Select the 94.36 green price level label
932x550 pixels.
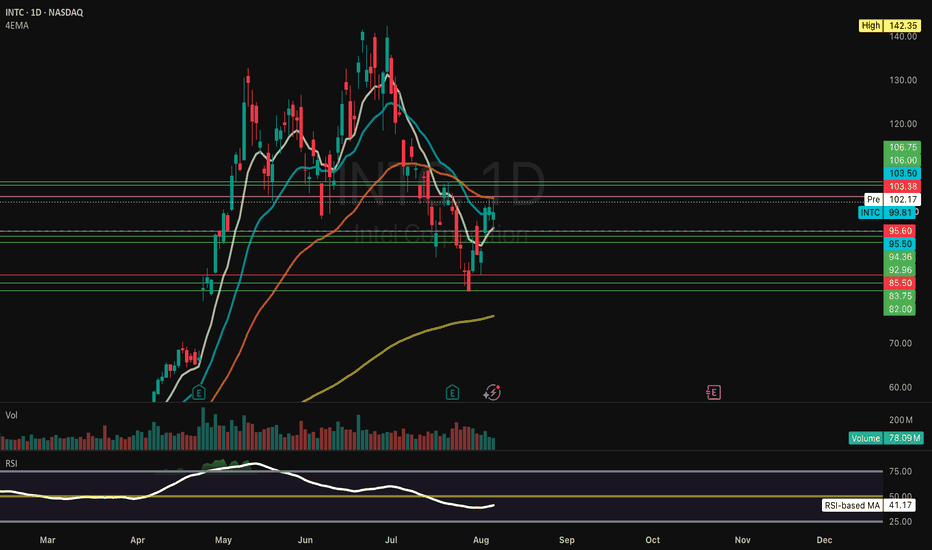(899, 257)
